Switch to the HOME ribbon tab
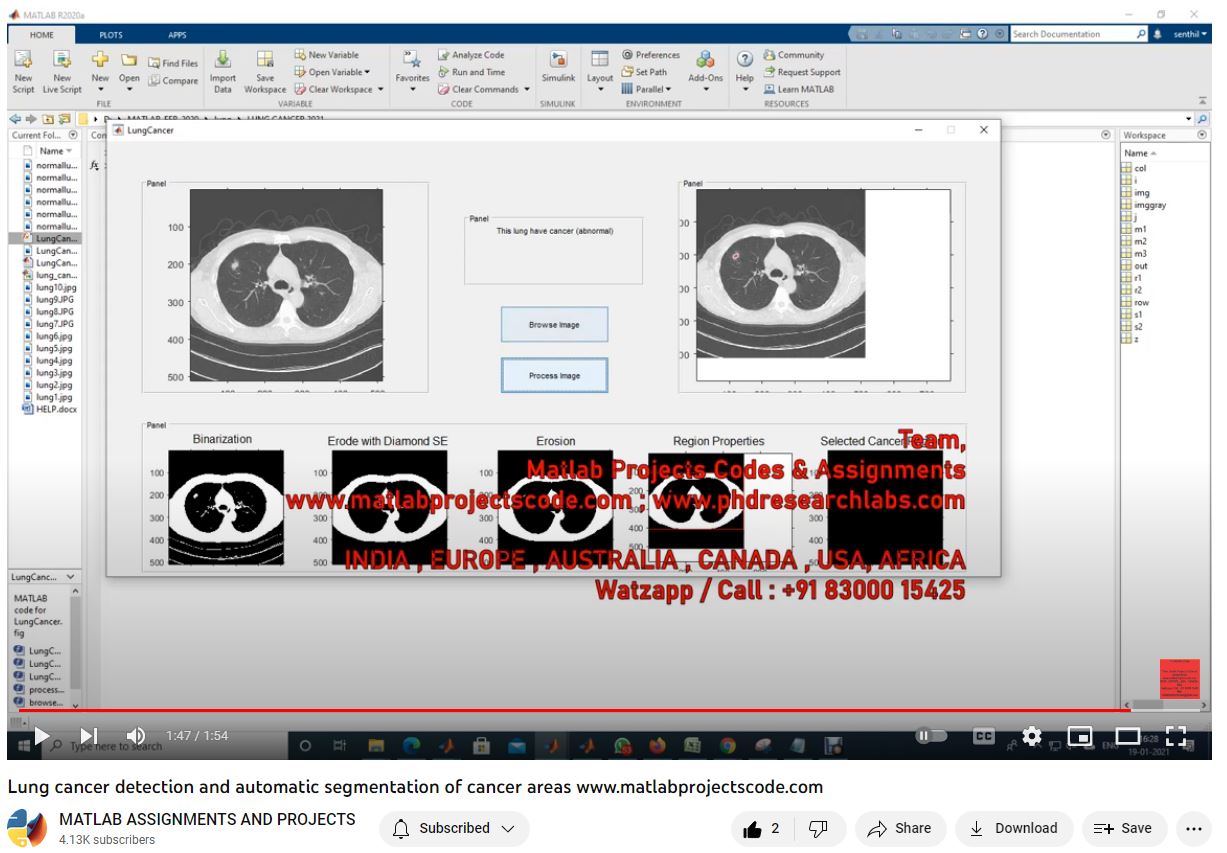Screen dimensions: 1227x853 (x=41, y=34)
